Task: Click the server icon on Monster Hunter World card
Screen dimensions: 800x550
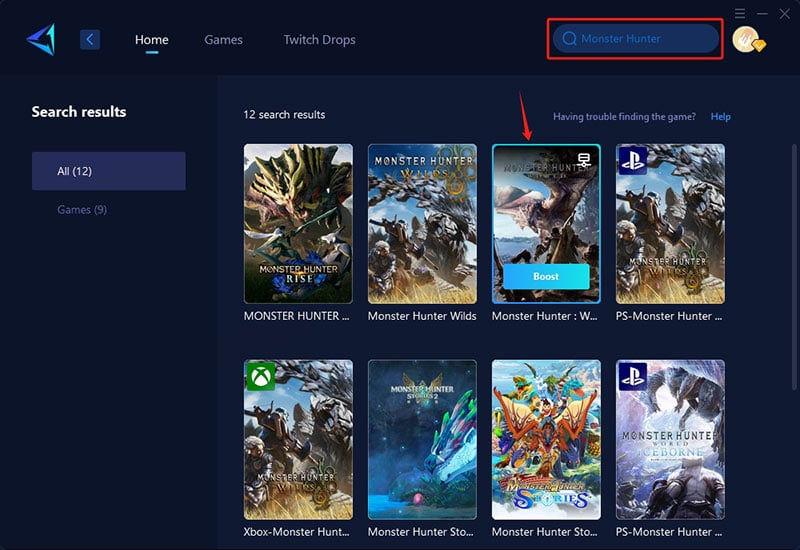Action: click(584, 160)
